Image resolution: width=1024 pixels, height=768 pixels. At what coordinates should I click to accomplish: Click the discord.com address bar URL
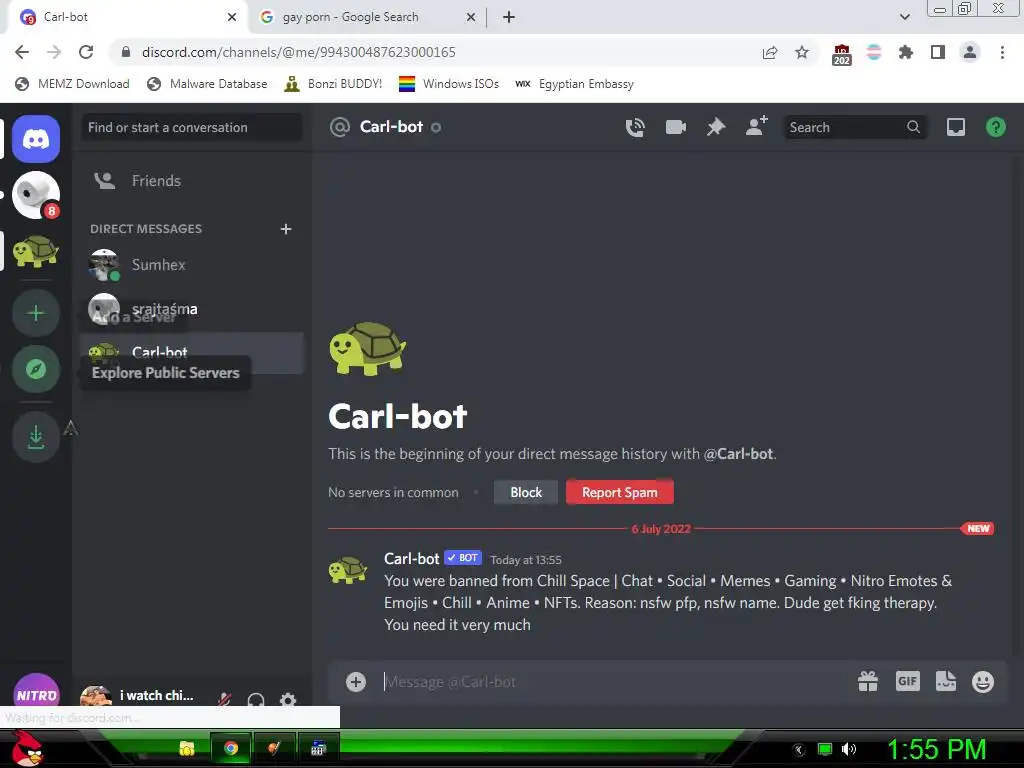click(298, 52)
